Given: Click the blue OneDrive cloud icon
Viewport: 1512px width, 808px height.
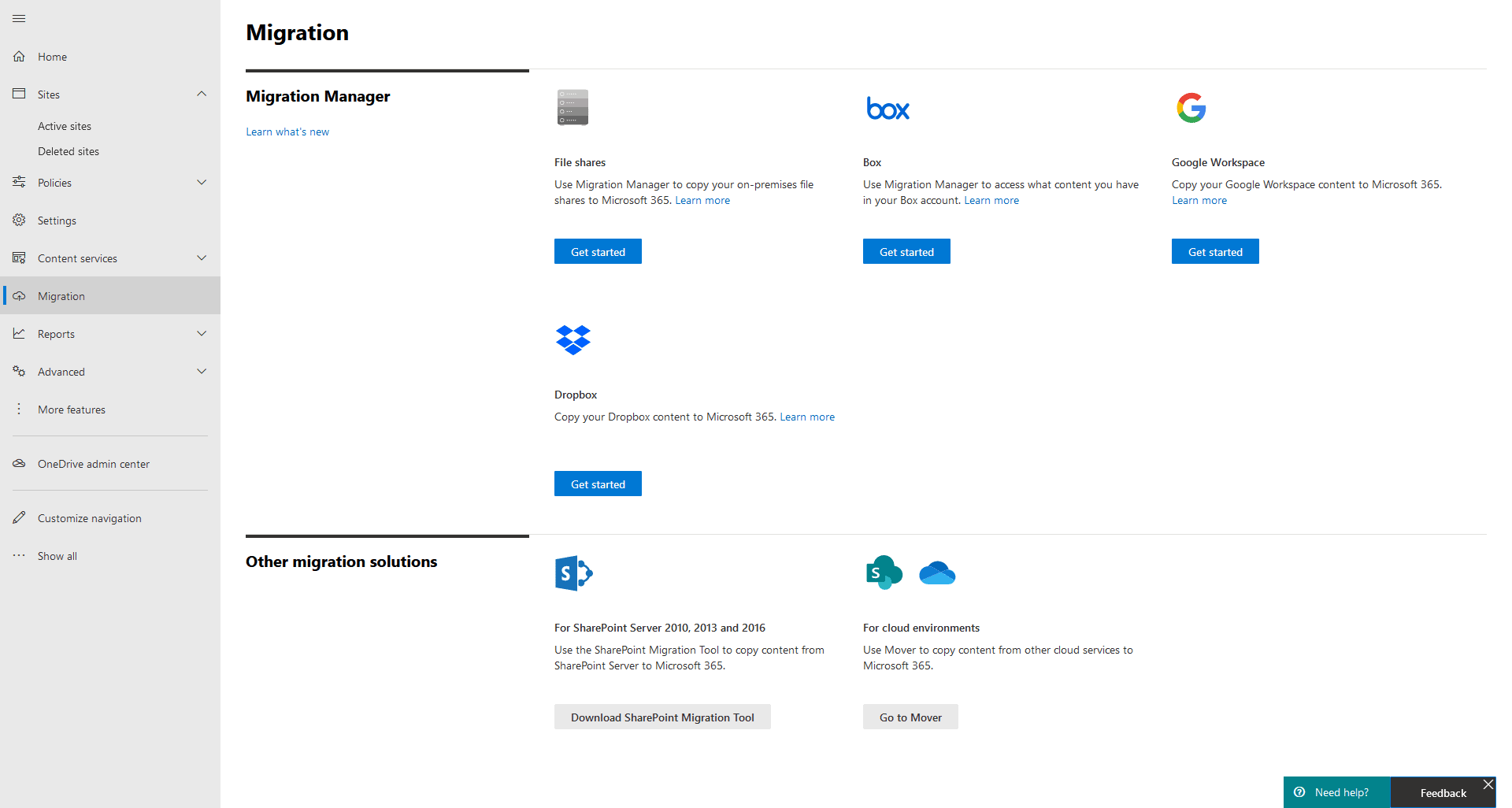Looking at the screenshot, I should tap(937, 573).
